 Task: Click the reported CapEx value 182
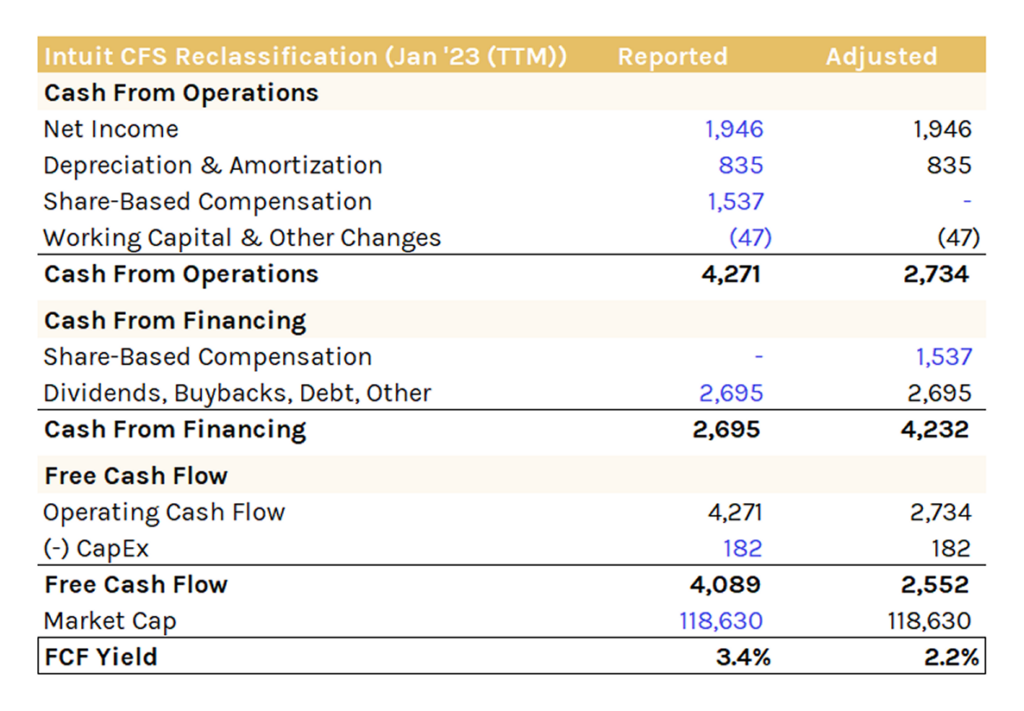point(741,548)
